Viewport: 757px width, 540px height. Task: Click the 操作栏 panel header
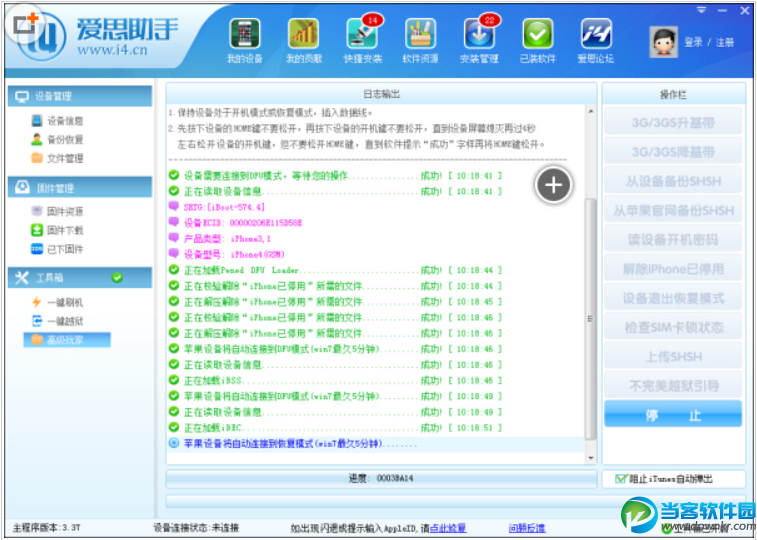673,94
